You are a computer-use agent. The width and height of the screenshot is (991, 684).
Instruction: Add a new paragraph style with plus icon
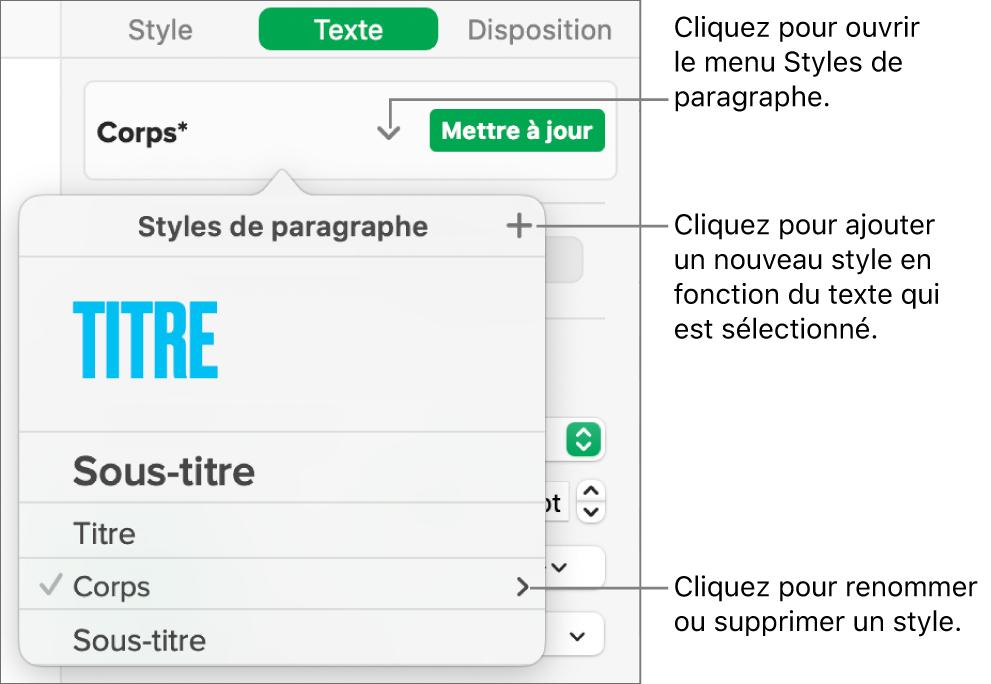coord(518,227)
